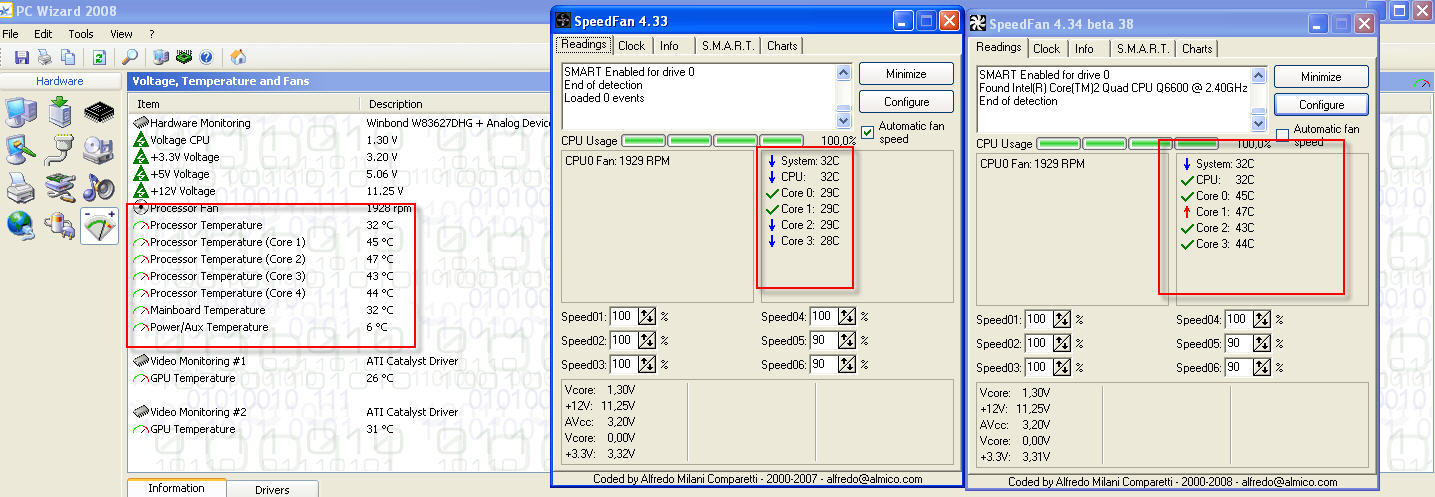The image size is (1435, 497).
Task: Click the magnifier Search icon in PC Wizard toolbar
Action: (130, 57)
